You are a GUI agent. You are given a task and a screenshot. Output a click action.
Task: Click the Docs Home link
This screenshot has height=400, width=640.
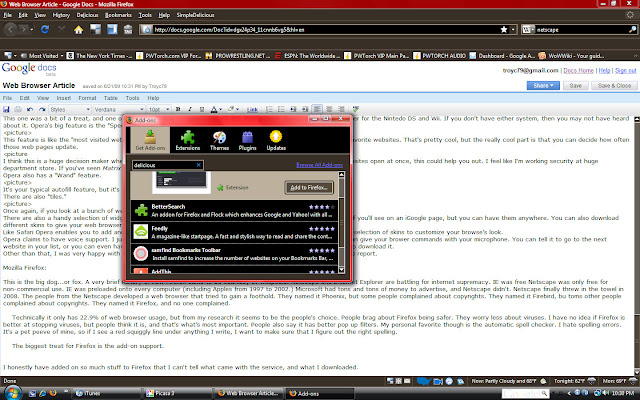click(x=578, y=71)
